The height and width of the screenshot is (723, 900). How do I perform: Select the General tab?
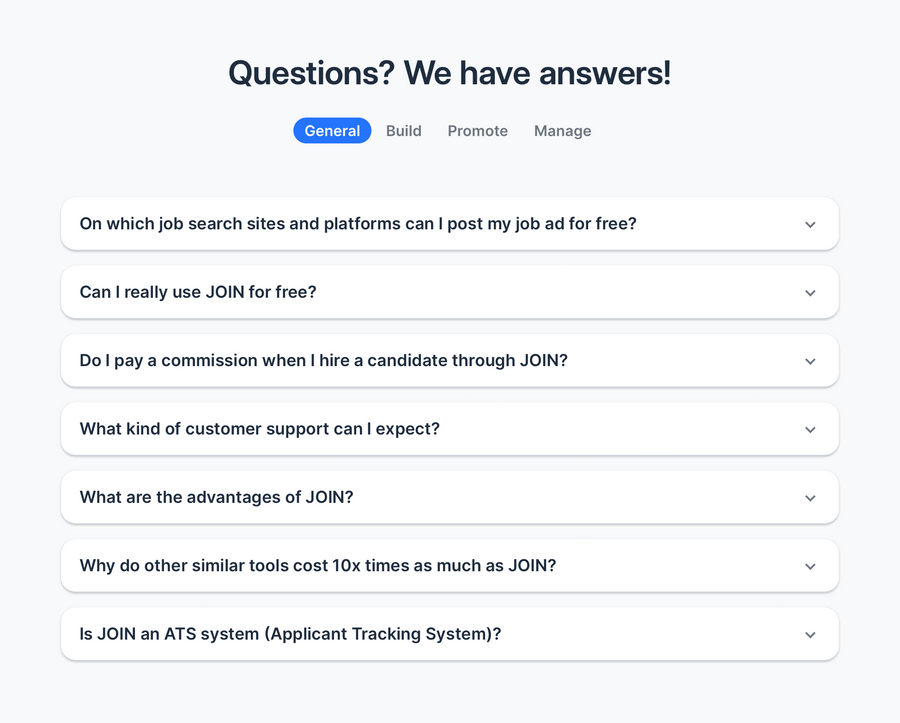(332, 130)
